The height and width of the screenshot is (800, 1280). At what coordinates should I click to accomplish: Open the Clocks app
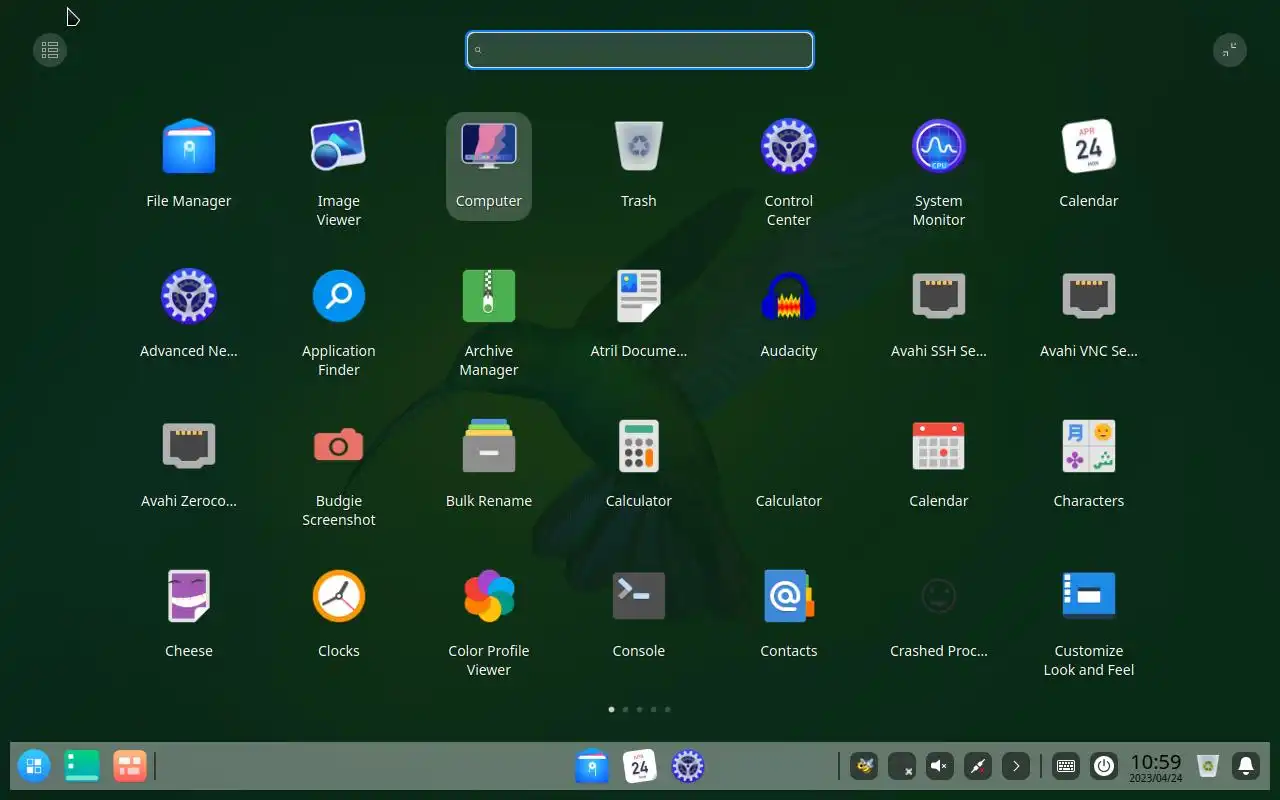[x=339, y=597]
